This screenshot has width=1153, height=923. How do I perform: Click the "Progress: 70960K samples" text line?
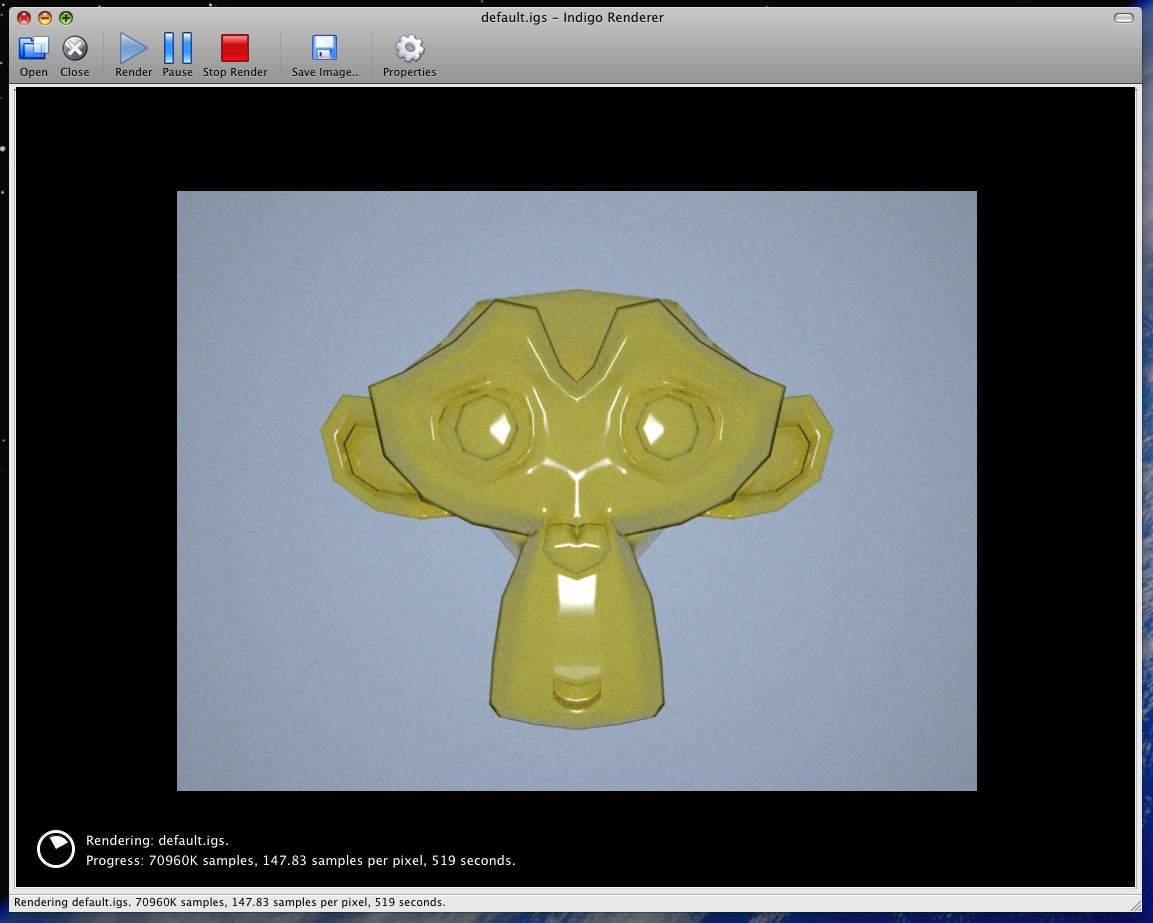(x=300, y=860)
